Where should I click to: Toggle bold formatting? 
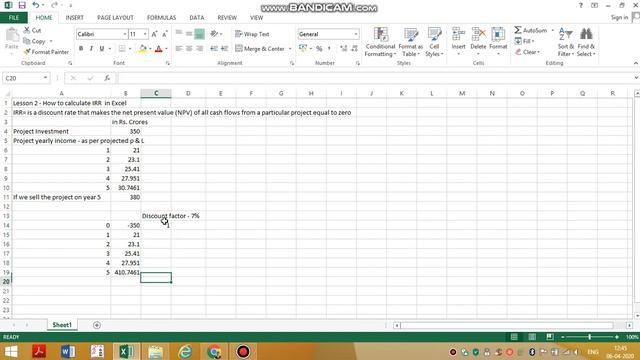[81, 49]
